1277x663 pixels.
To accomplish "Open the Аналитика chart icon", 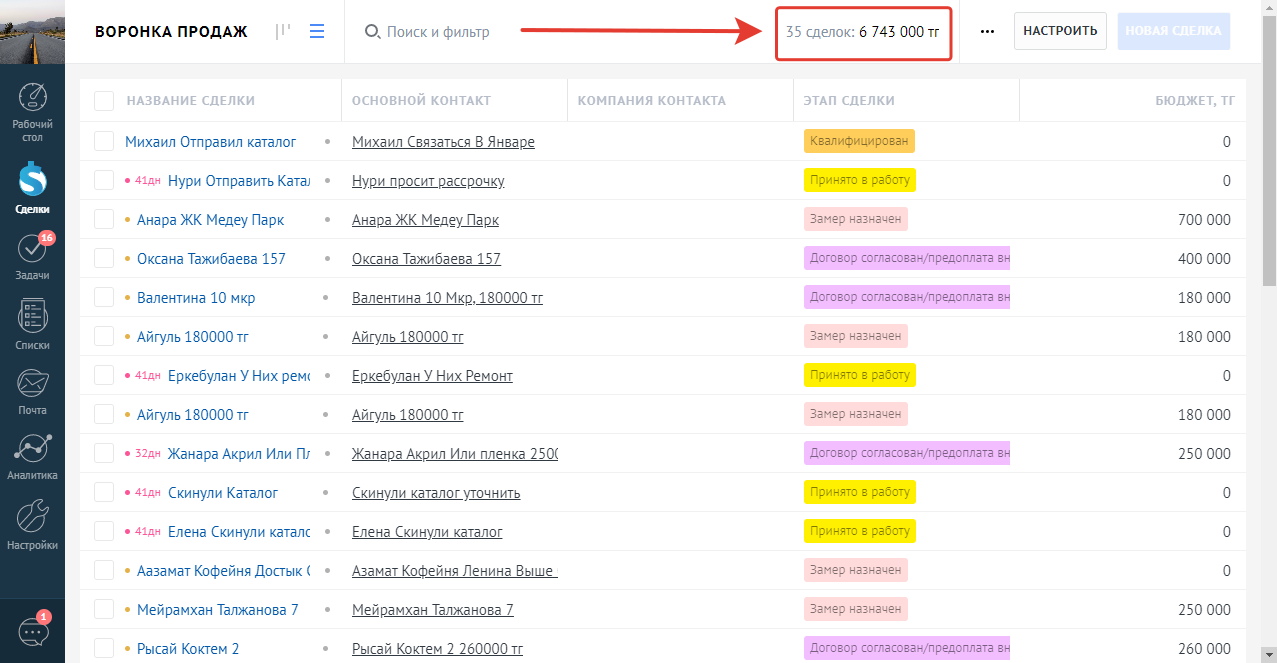I will [33, 456].
